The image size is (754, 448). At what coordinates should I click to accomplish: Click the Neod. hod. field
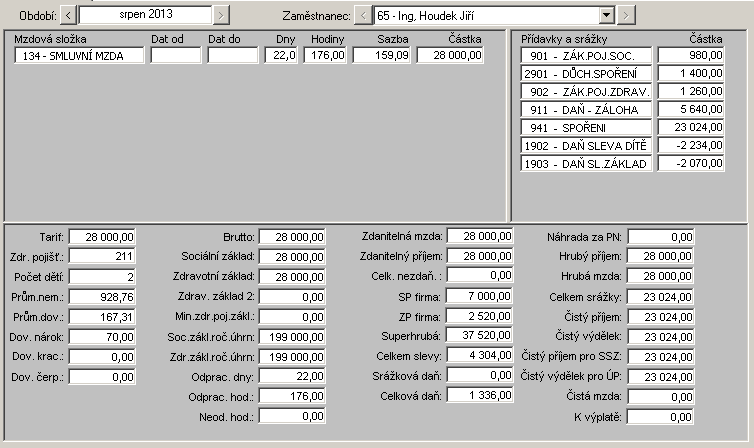292,416
